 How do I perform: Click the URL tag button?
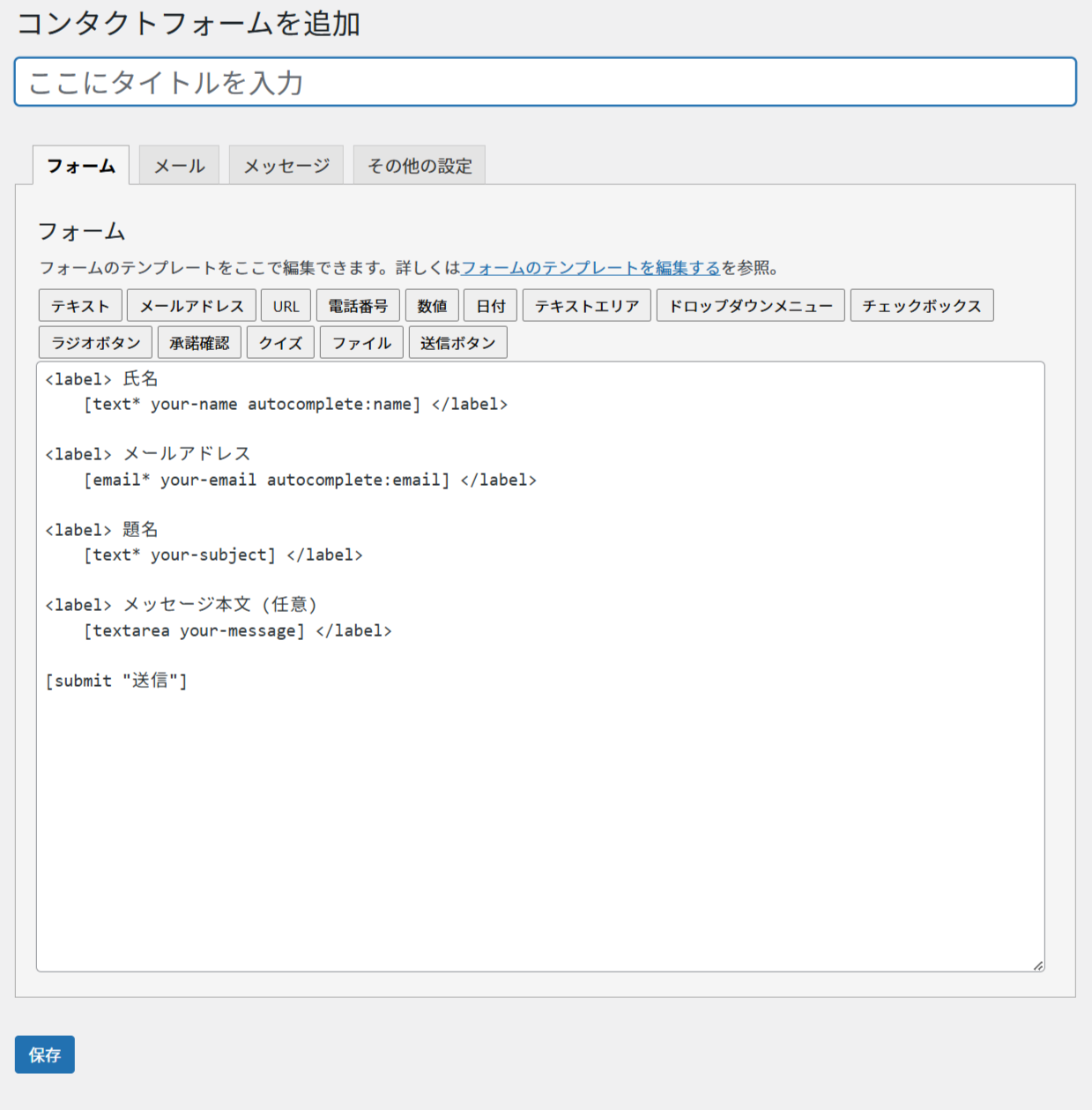coord(286,306)
